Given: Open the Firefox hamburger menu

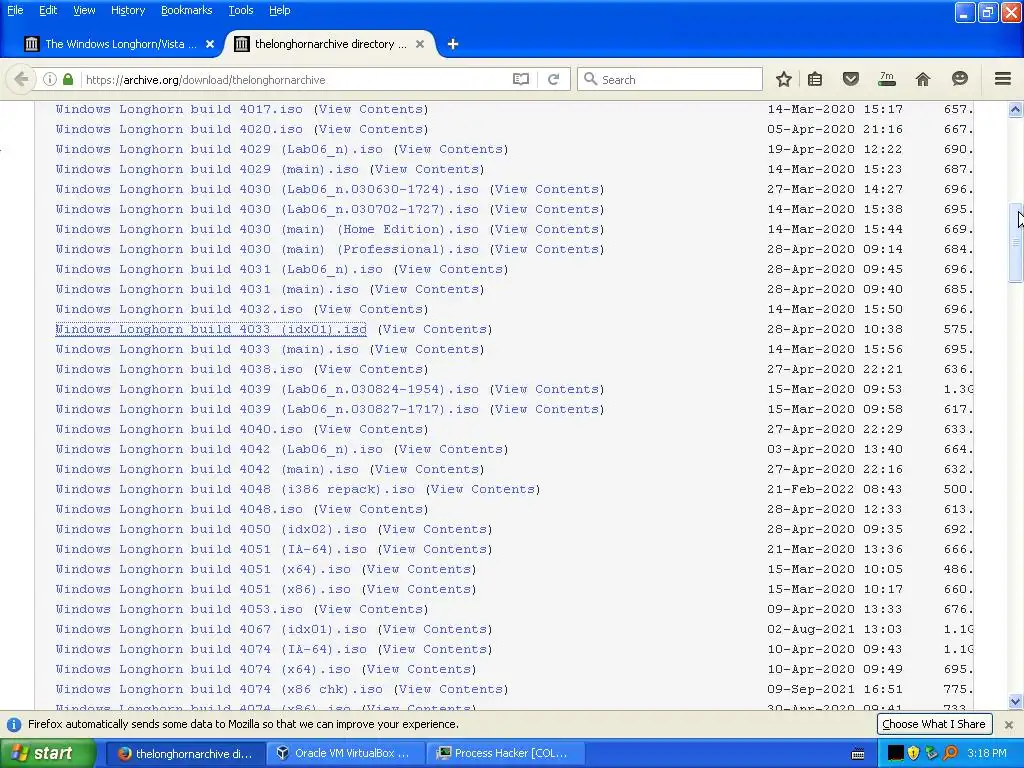Looking at the screenshot, I should (x=1003, y=80).
